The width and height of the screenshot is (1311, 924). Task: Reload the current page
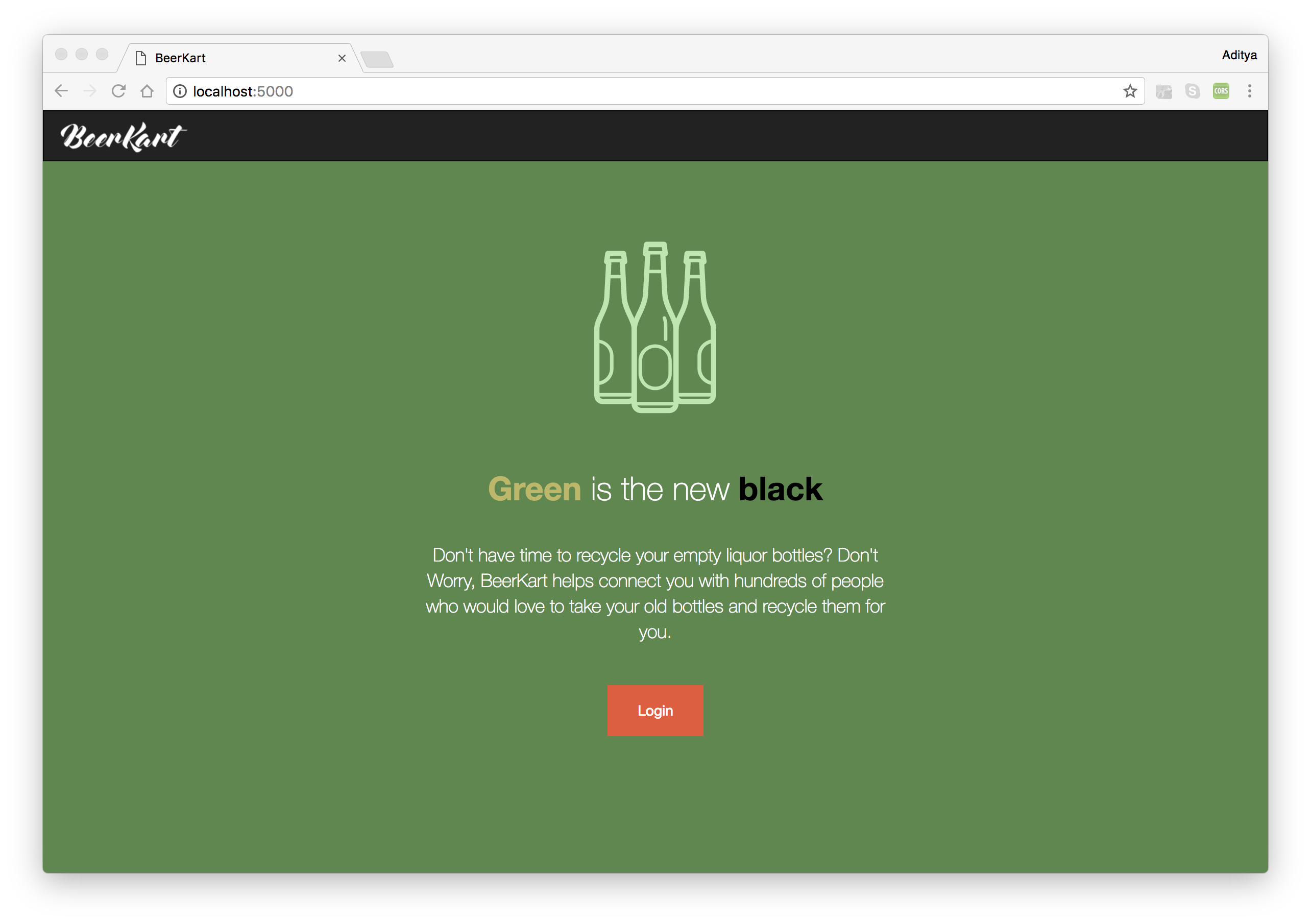click(118, 91)
